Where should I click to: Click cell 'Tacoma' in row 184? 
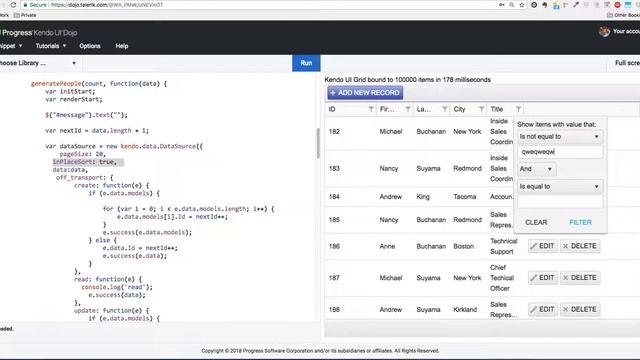[464, 197]
